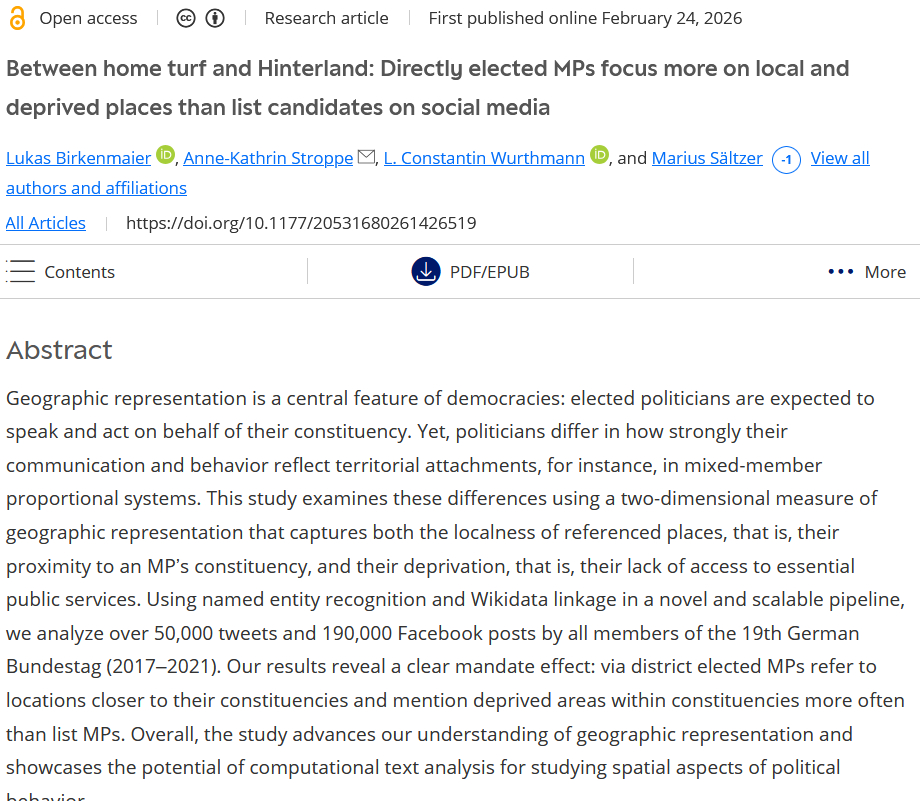Click the Creative Commons license icon
The width and height of the screenshot is (920, 801).
(186, 18)
